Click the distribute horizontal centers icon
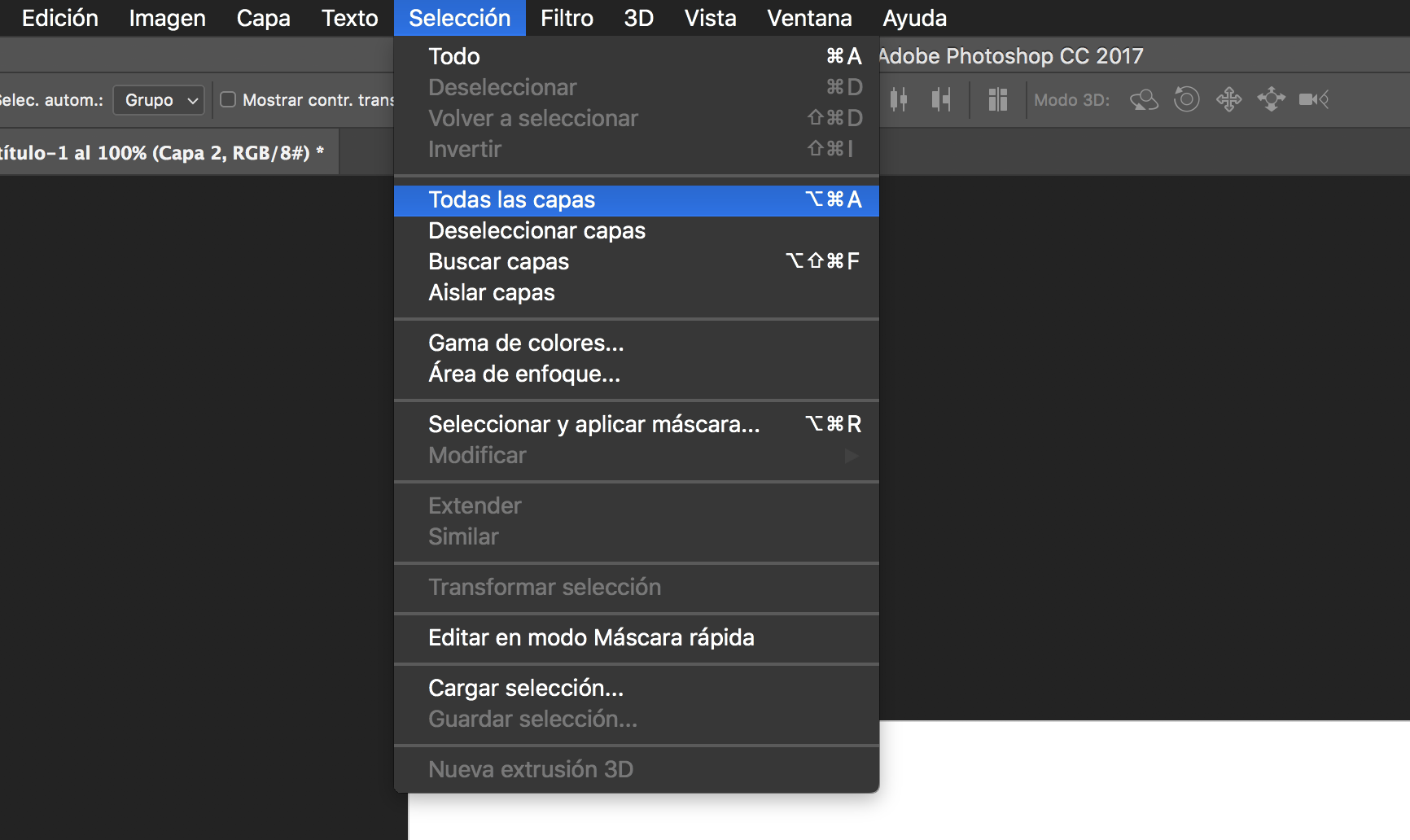 pos(899,99)
